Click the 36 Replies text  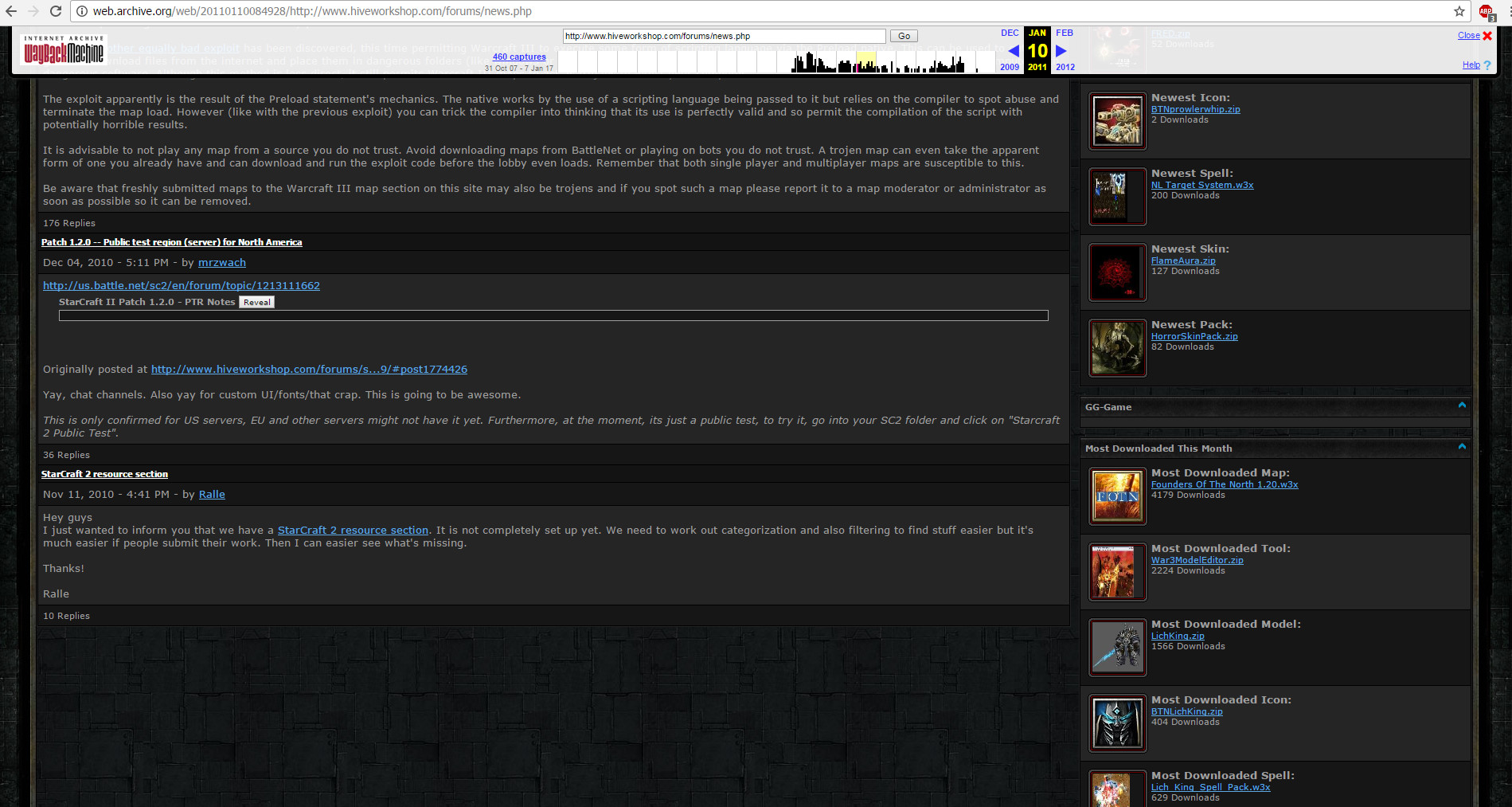click(x=66, y=456)
